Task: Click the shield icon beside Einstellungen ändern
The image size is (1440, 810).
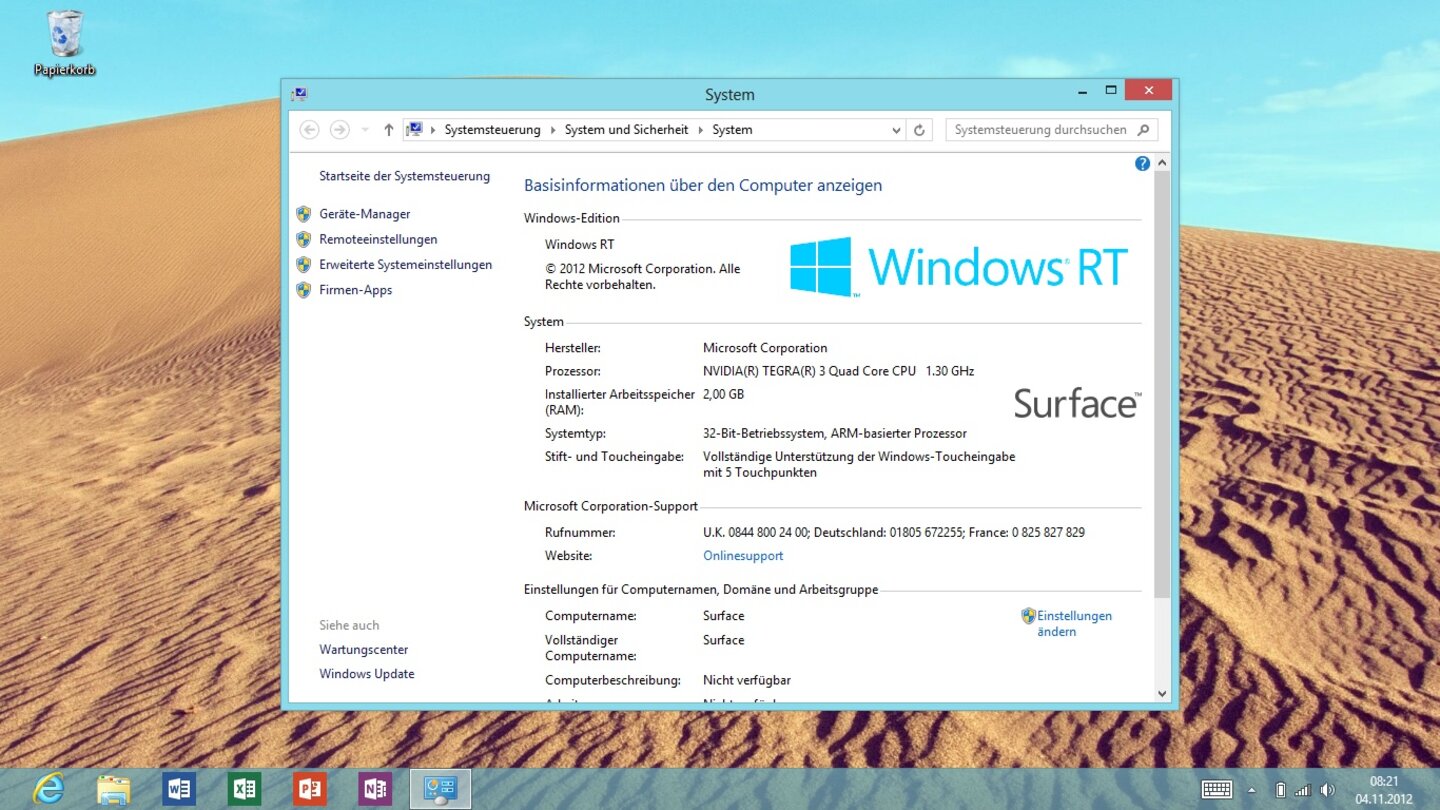Action: (x=1028, y=616)
